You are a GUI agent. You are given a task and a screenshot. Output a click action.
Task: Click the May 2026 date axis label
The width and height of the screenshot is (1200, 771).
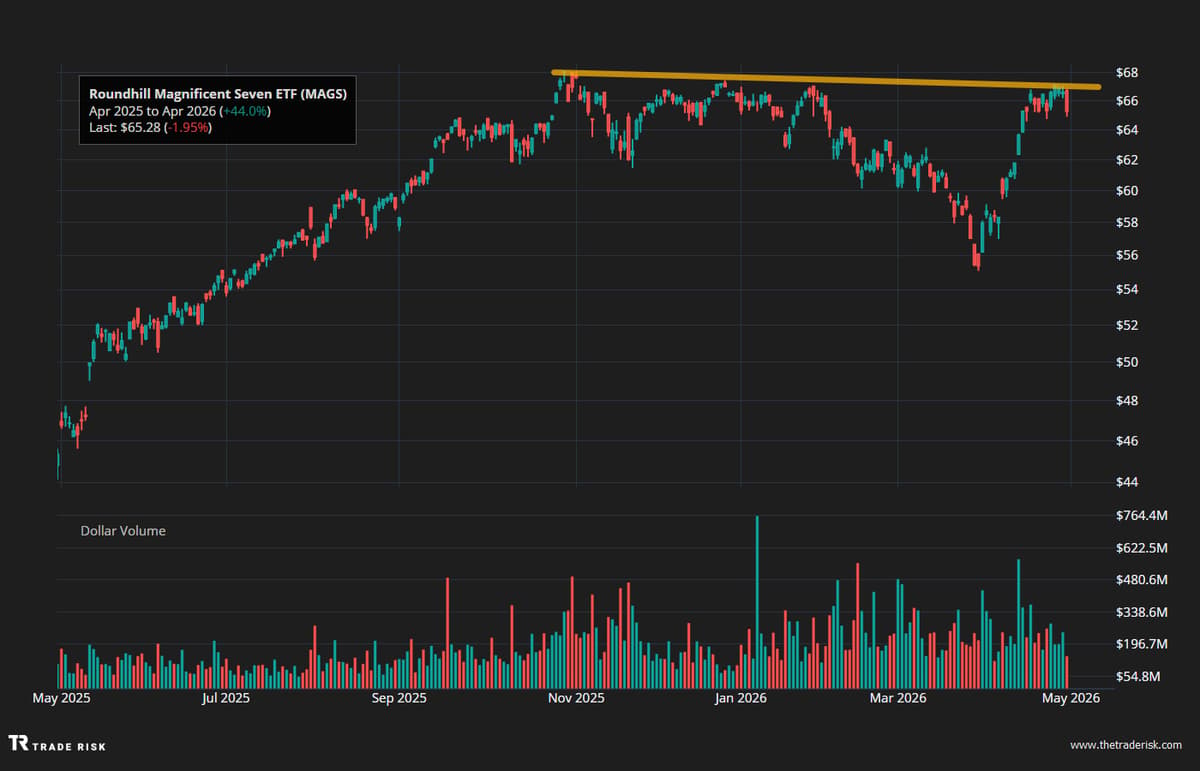click(x=1071, y=698)
